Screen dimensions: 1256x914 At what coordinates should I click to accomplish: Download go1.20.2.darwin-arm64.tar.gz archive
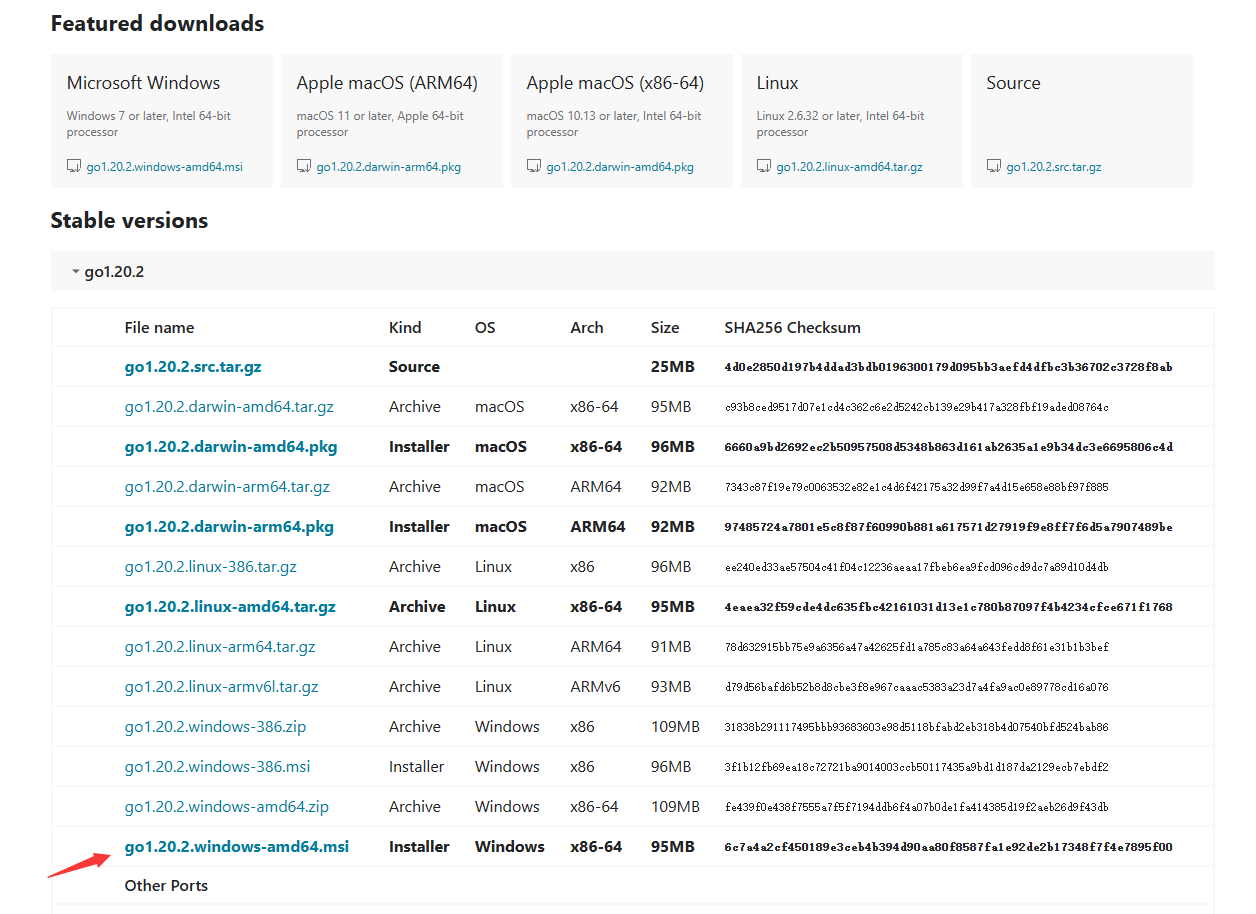227,487
